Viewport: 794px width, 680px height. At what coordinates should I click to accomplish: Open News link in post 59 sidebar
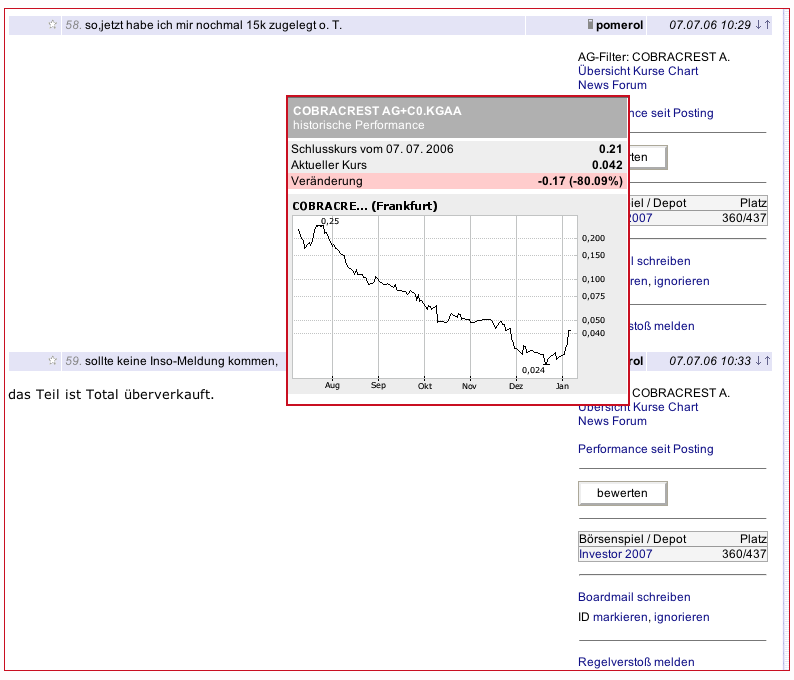(592, 421)
